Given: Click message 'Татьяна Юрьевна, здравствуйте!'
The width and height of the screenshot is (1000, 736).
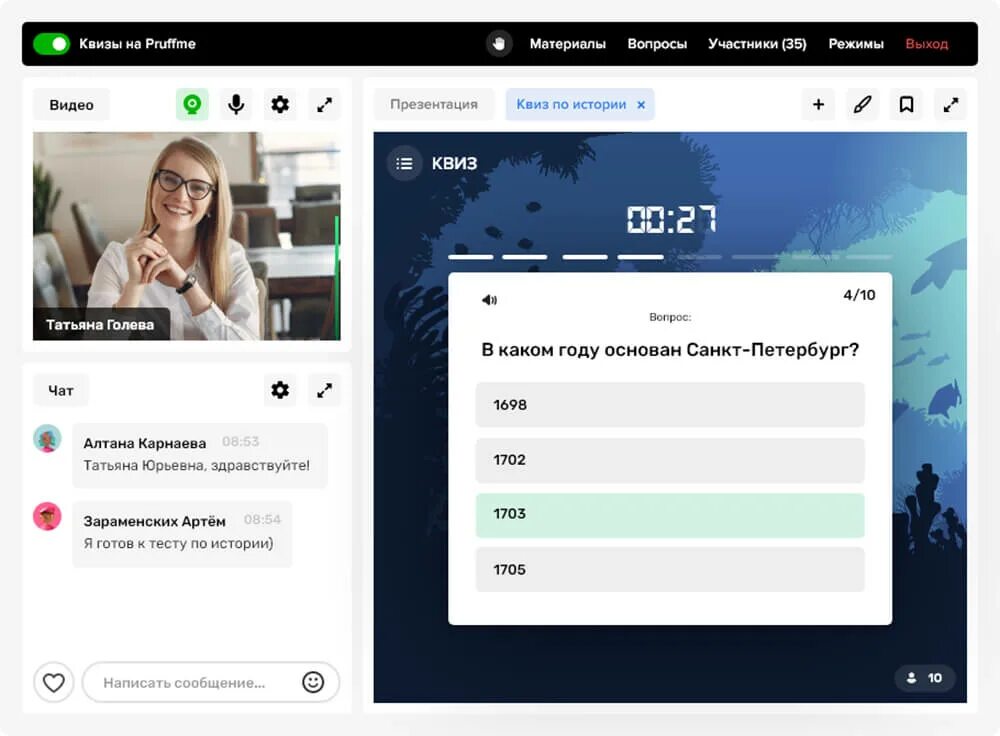Looking at the screenshot, I should [x=196, y=466].
